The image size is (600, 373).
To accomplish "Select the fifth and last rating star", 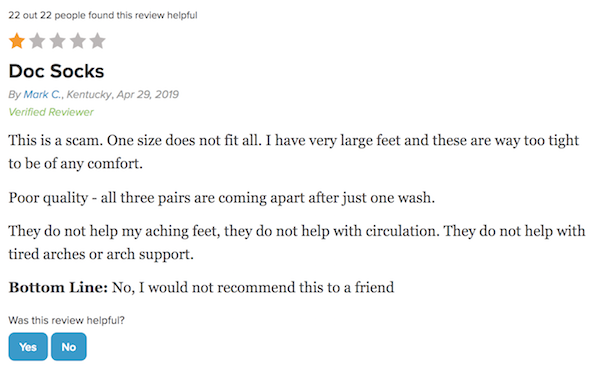I will [x=98, y=41].
